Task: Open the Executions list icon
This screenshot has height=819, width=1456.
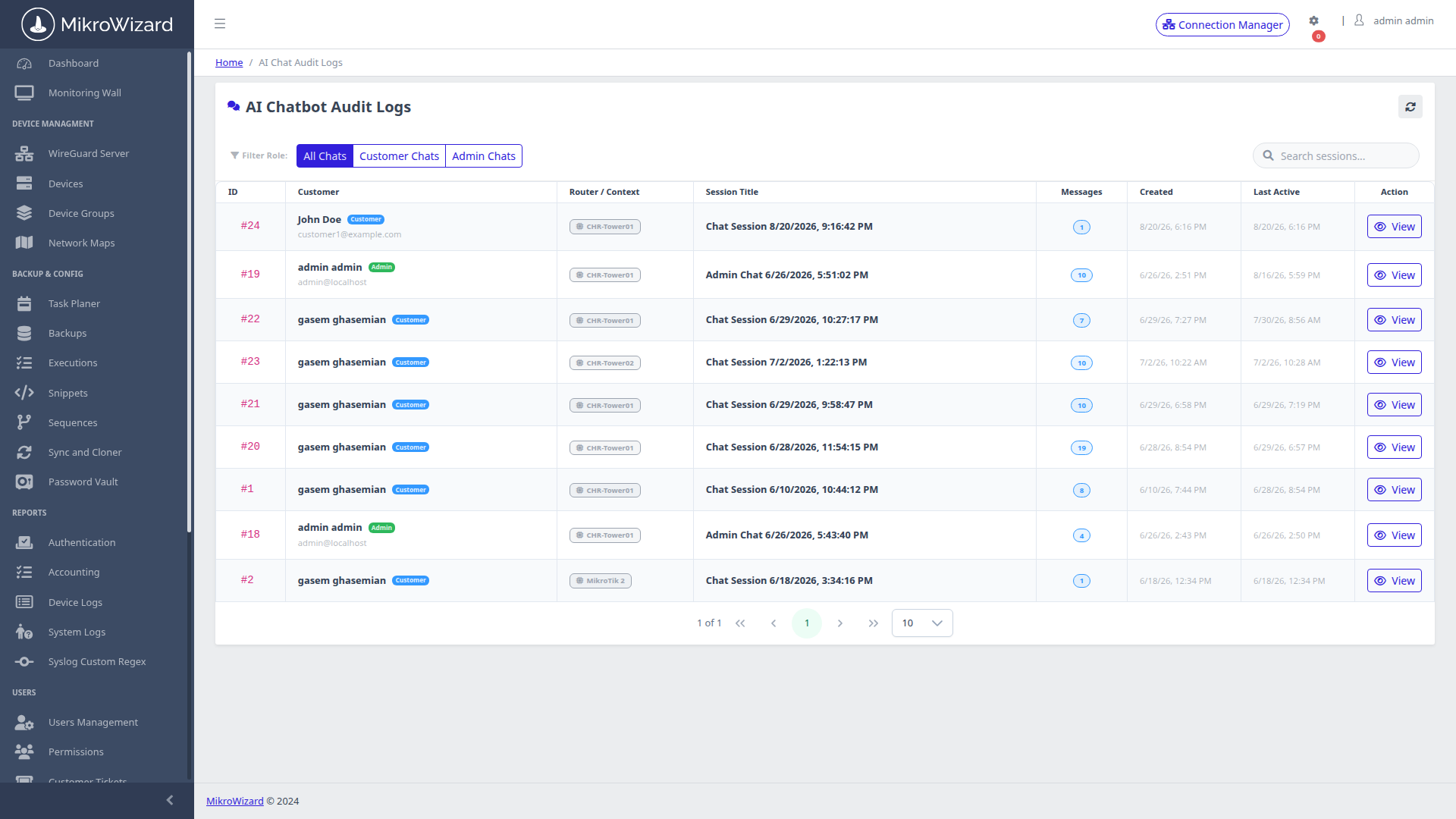Action: (24, 362)
